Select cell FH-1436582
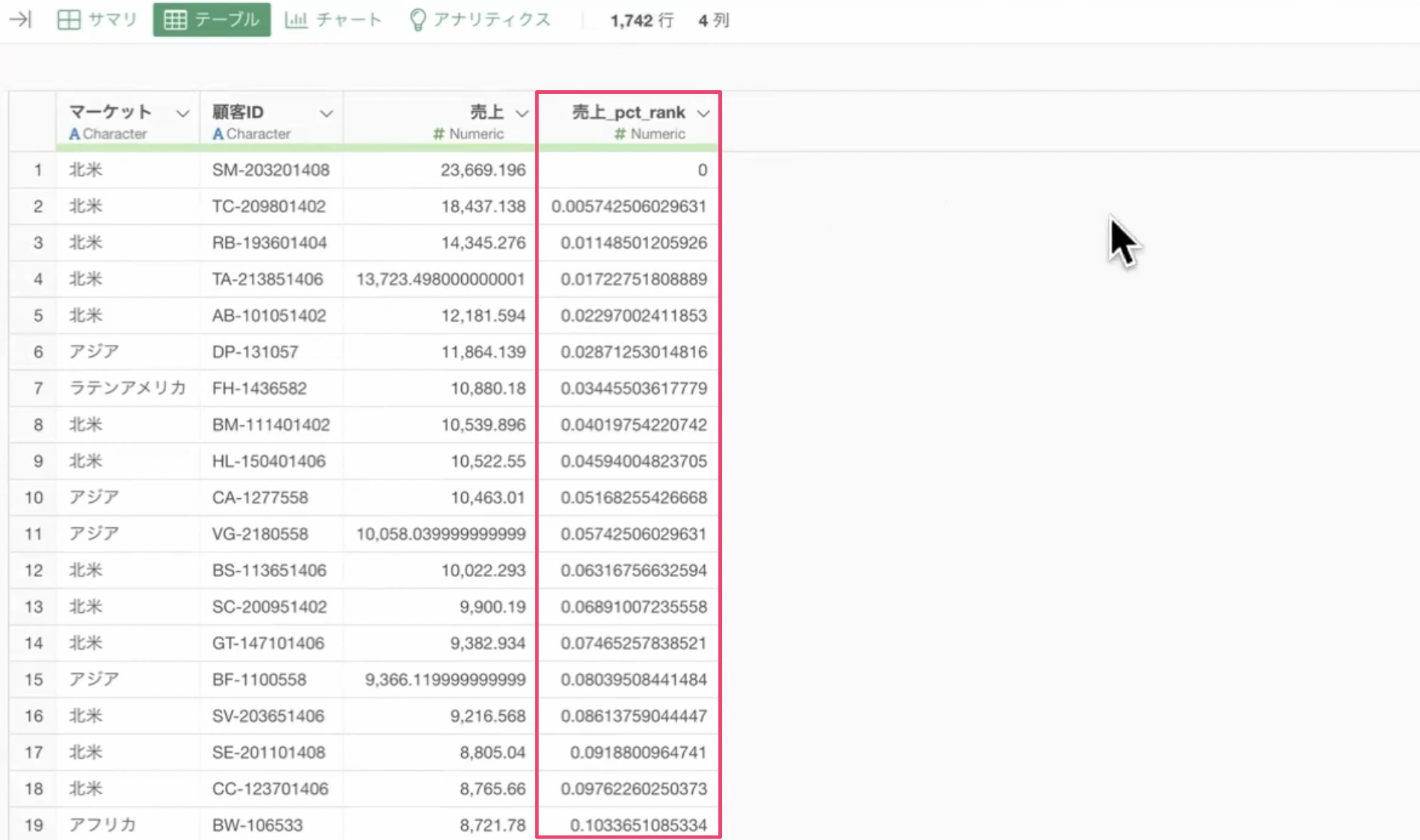 coord(271,388)
